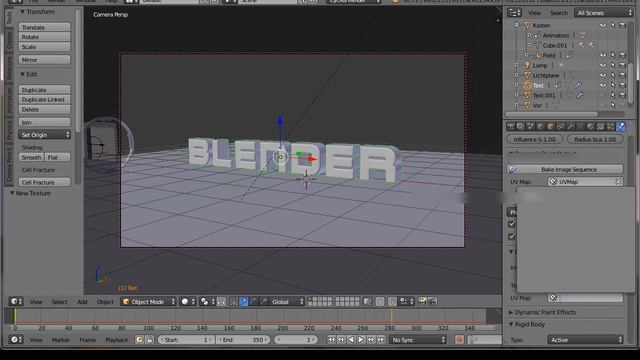This screenshot has height=360, width=640.
Task: Jump to the end frame
Action: [x=381, y=340]
